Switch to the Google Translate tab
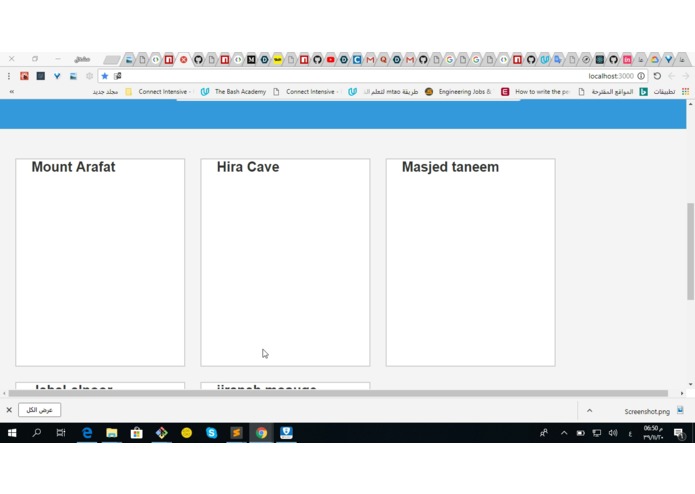Image resolution: width=695 pixels, height=494 pixels. (x=558, y=59)
